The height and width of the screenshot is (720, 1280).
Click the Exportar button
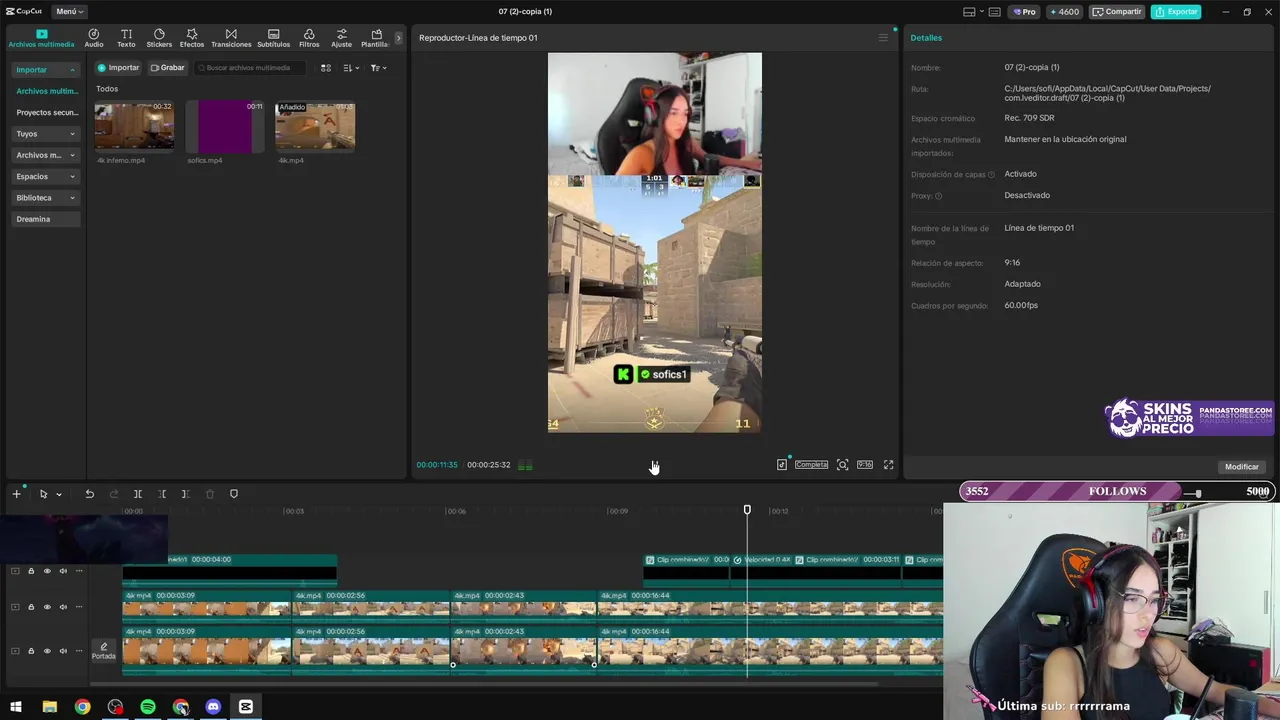click(1176, 12)
